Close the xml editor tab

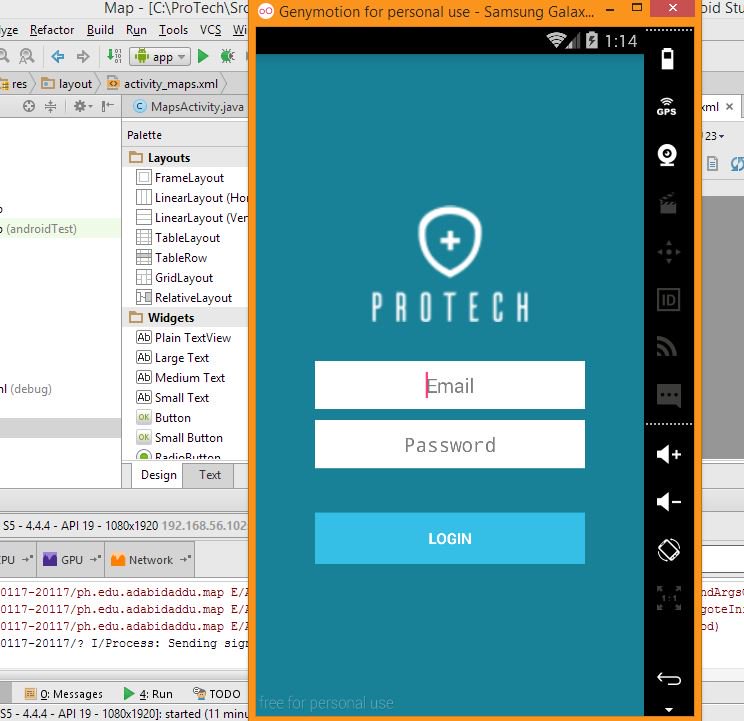pyautogui.click(x=729, y=107)
